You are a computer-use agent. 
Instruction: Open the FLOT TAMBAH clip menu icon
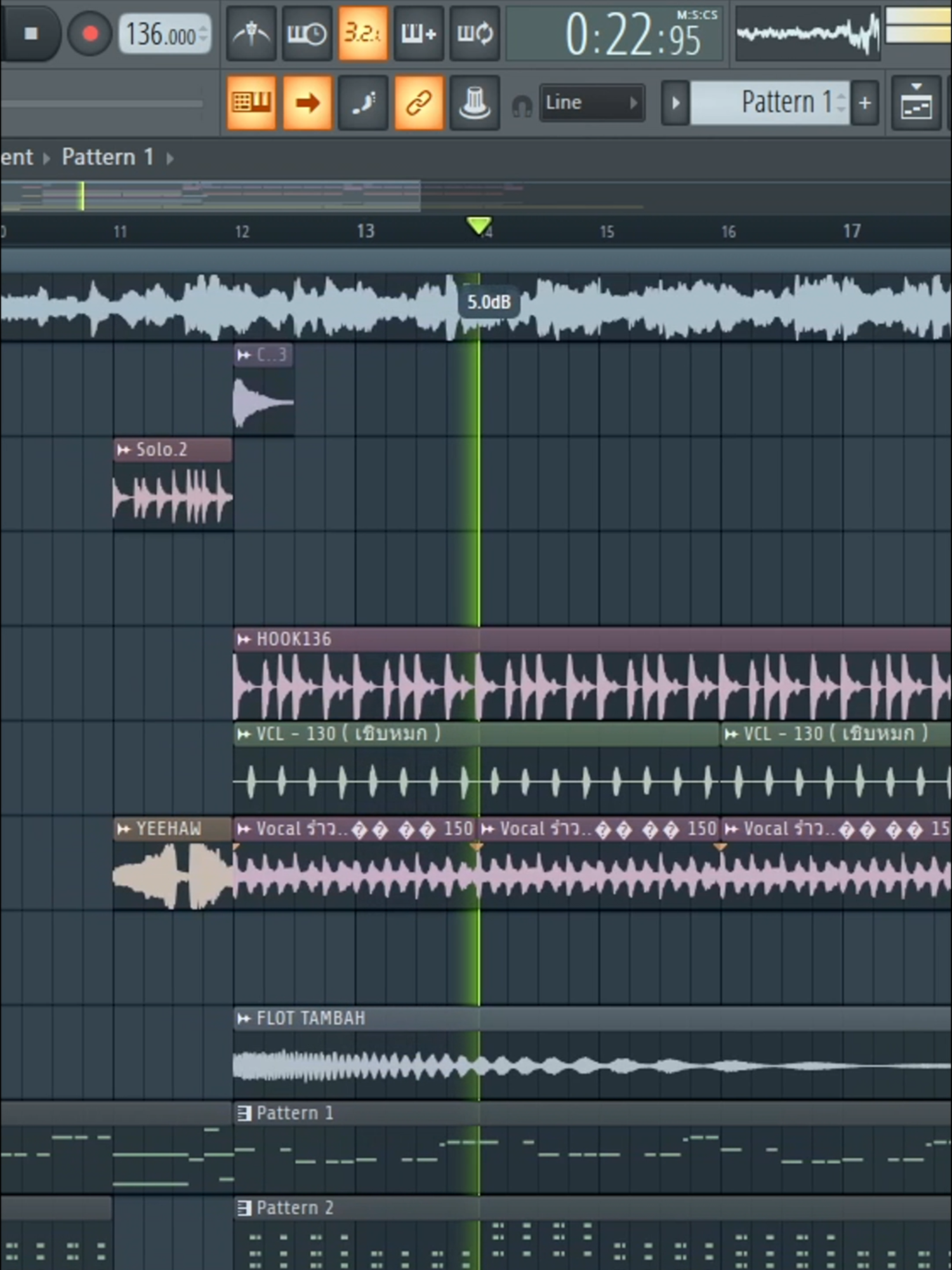(x=244, y=1019)
